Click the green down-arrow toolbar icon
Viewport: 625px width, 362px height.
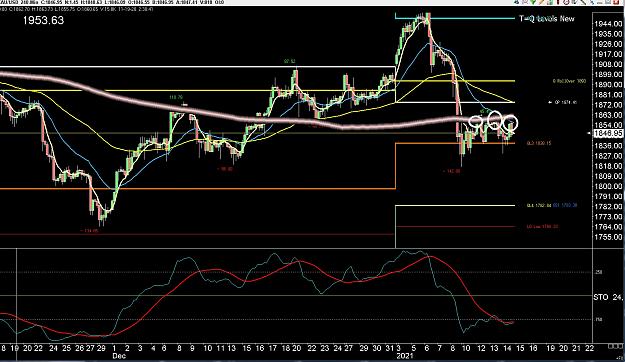click(532, 2)
